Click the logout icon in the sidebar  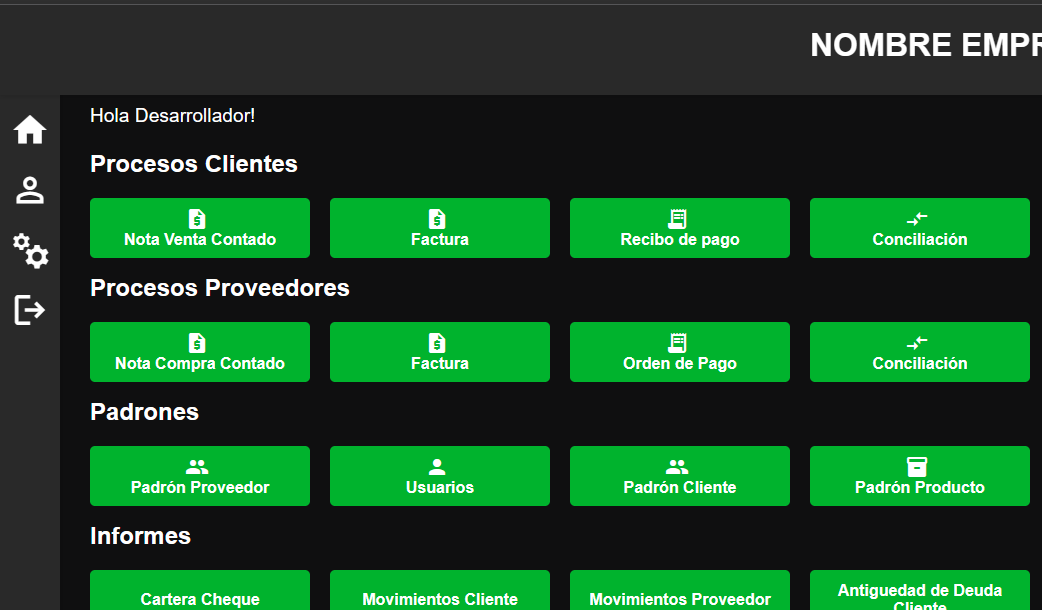(x=30, y=310)
